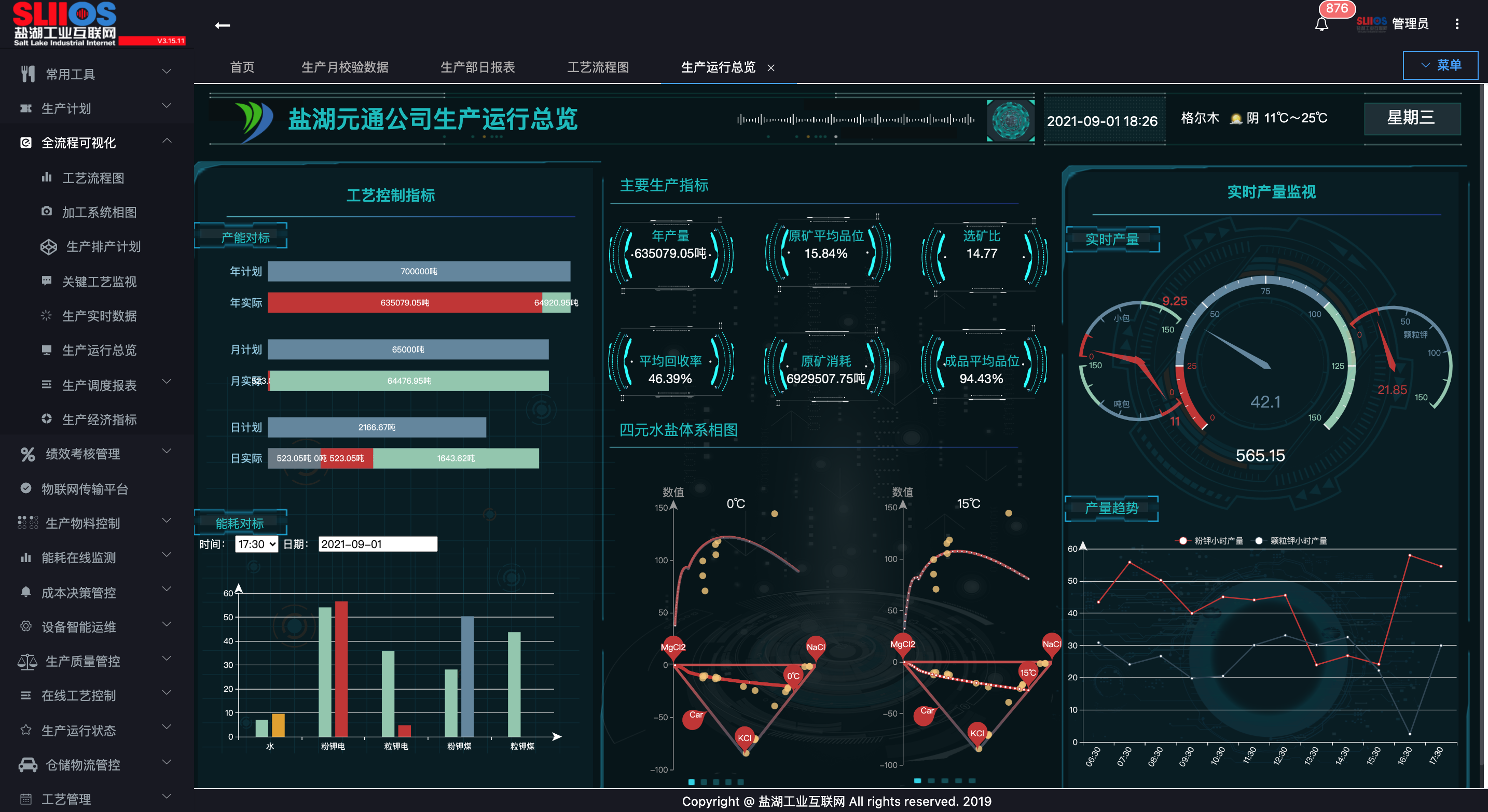The width and height of the screenshot is (1488, 812).
Task: Click the 生产经济指标 icon
Action: (47, 418)
